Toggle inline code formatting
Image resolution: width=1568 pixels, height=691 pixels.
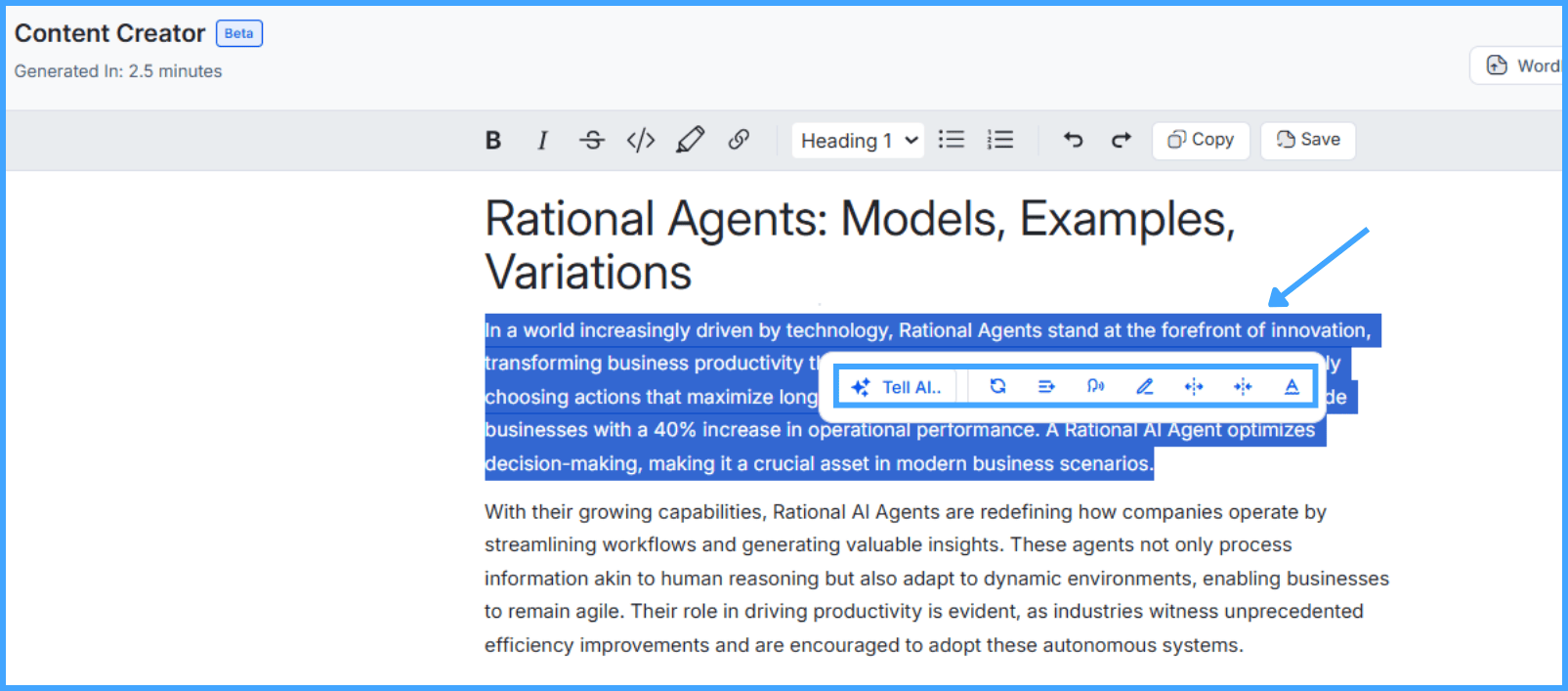click(641, 141)
